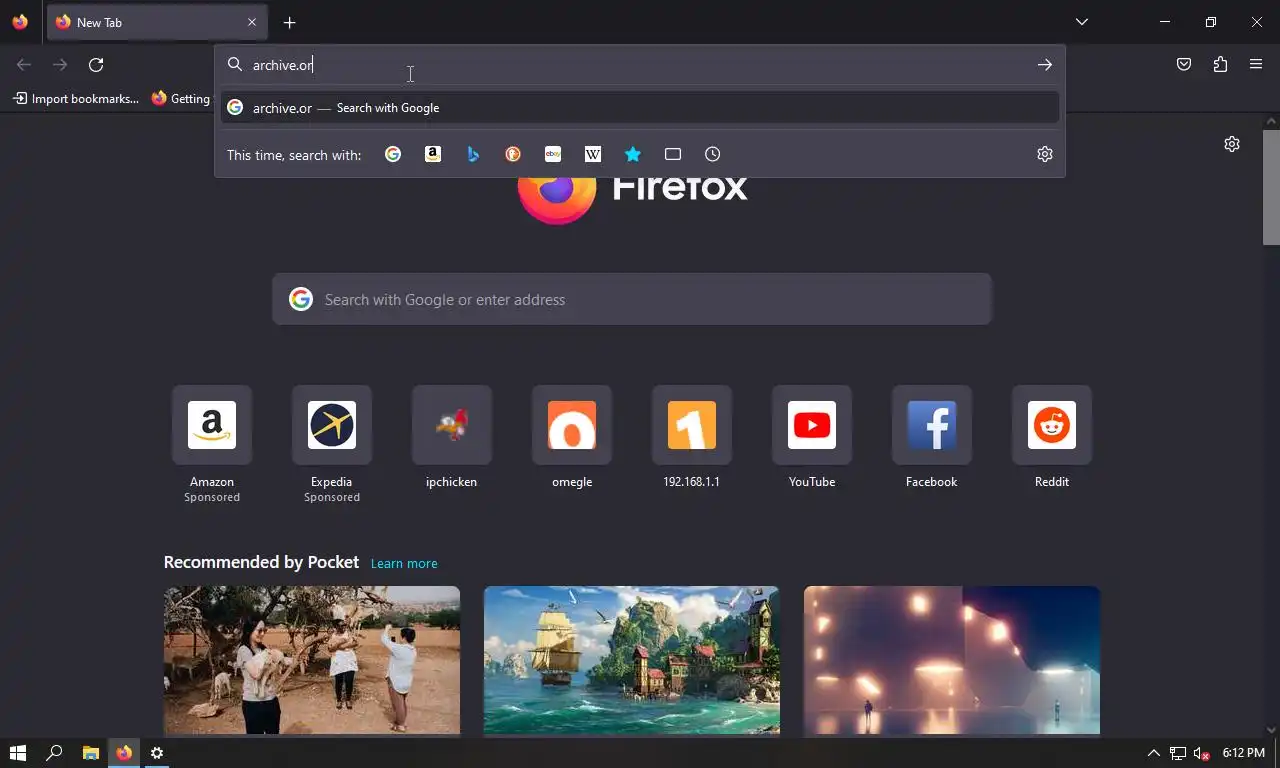The image size is (1280, 768).
Task: Click the page vertical scrollbar thumb
Action: point(1271,187)
